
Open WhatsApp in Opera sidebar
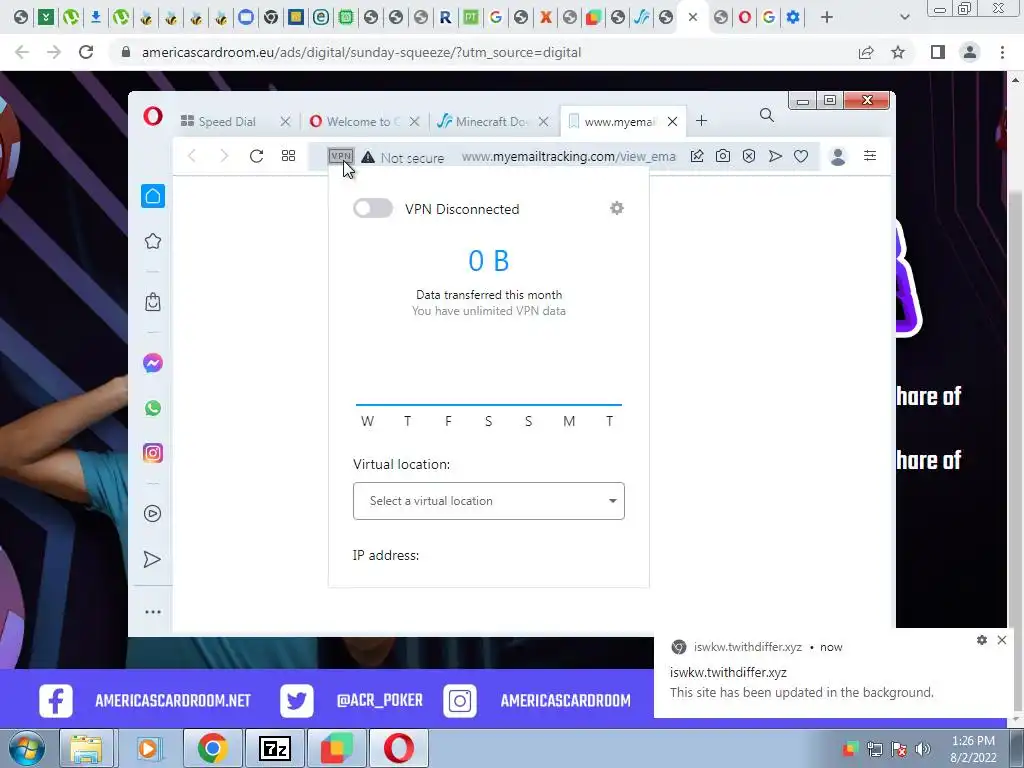pyautogui.click(x=153, y=408)
